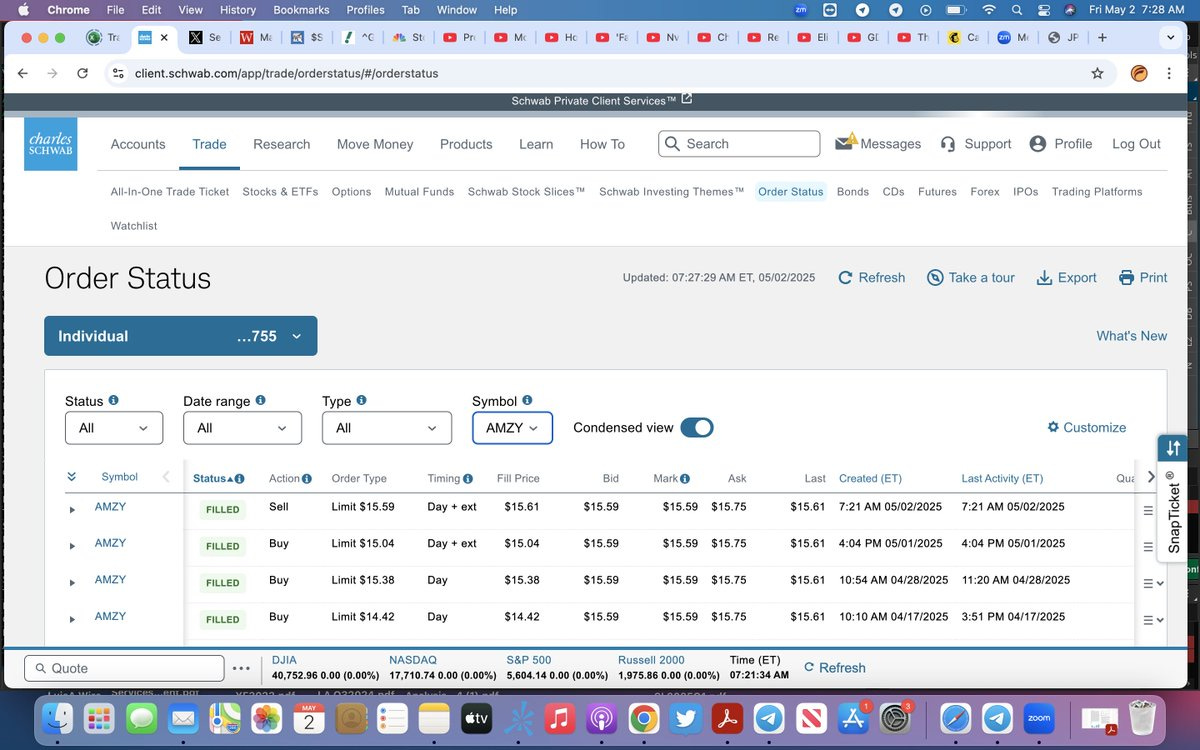Open the Watchlist tab
The width and height of the screenshot is (1200, 750).
pyautogui.click(x=134, y=226)
